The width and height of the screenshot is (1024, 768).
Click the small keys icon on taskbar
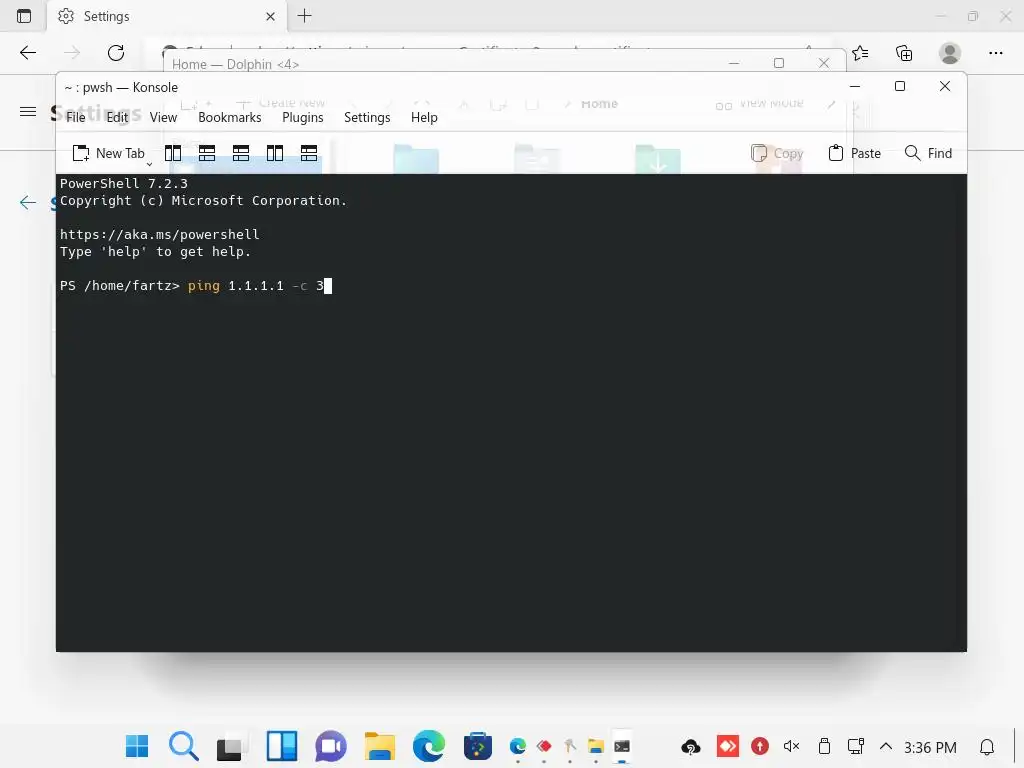[x=569, y=746]
